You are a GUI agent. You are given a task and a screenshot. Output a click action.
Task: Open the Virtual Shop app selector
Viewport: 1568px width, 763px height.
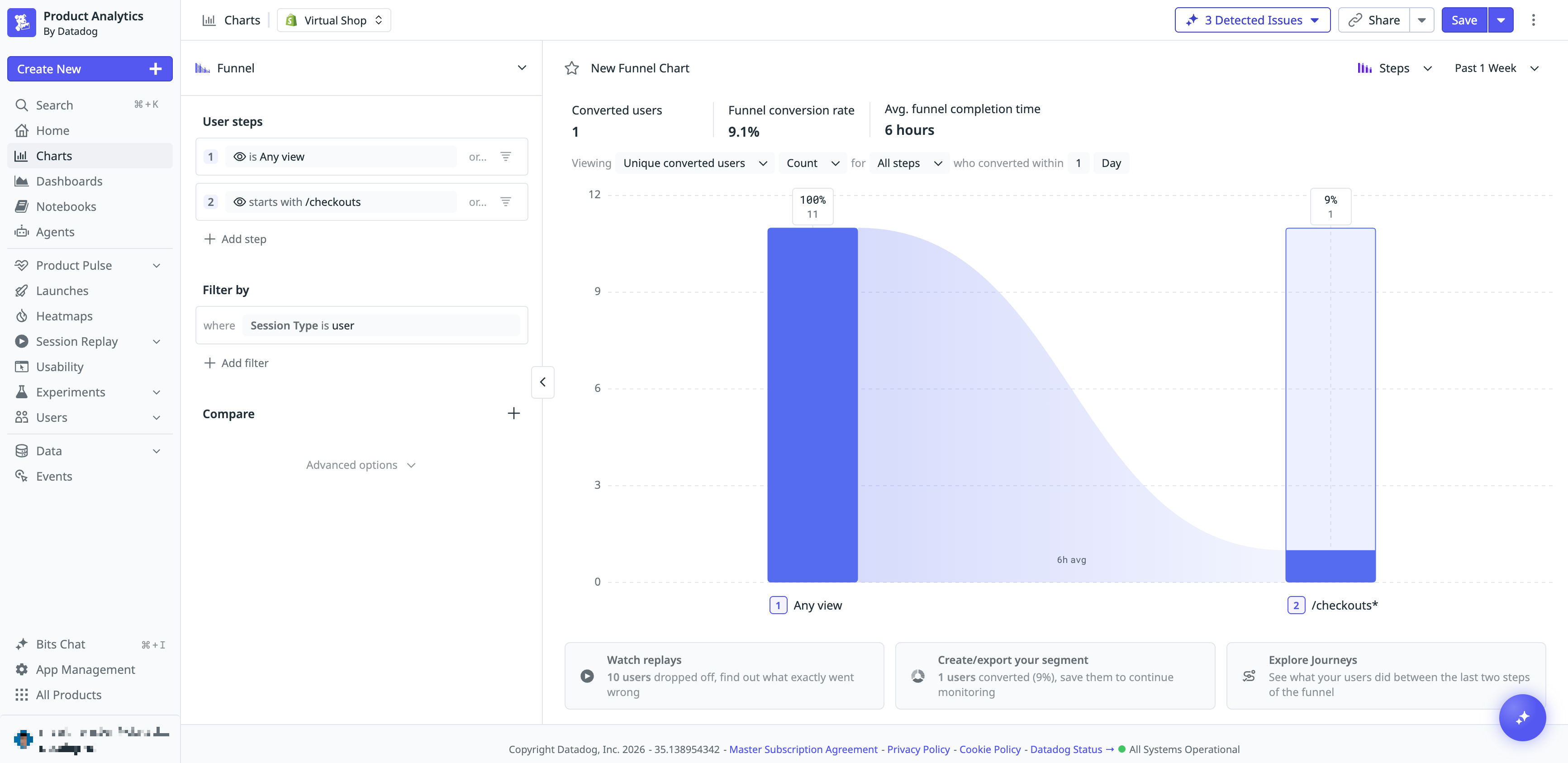click(x=333, y=20)
